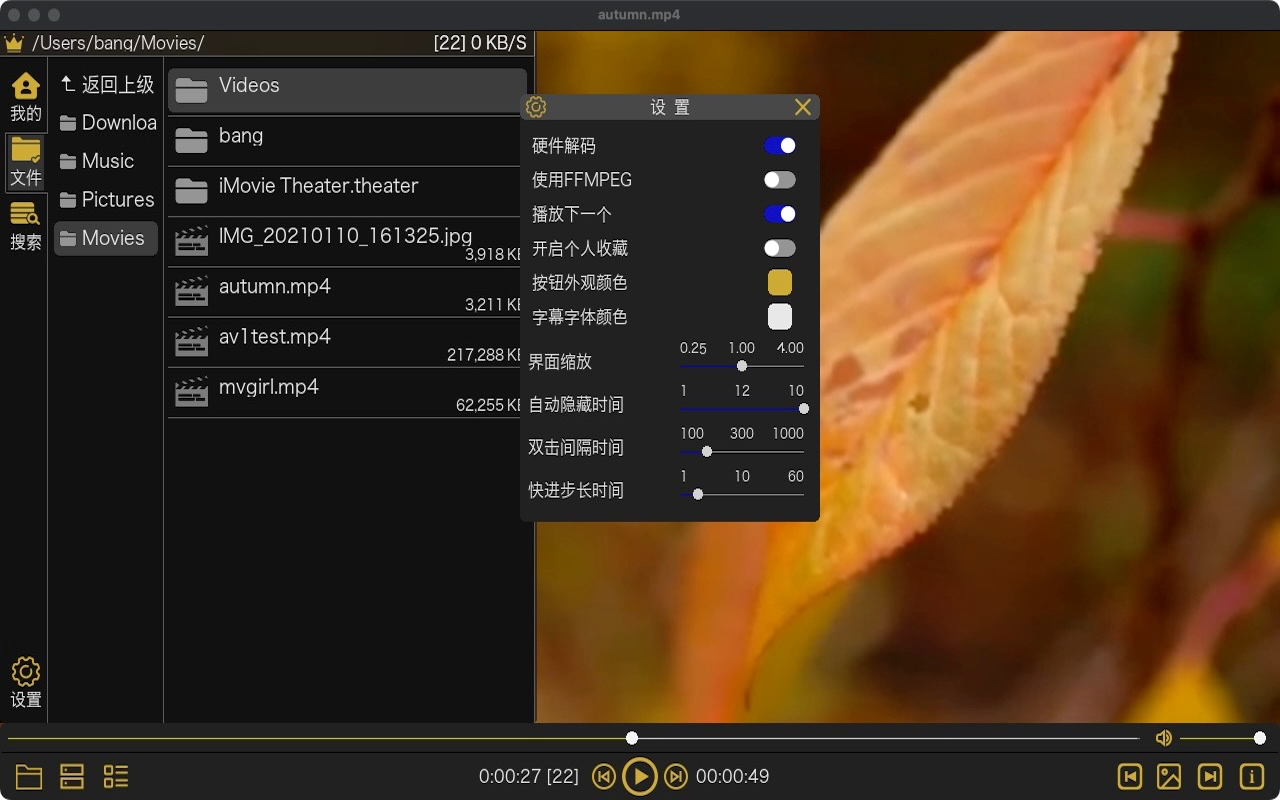
Task: Click the square previous-frame icon at bottom right
Action: click(x=1130, y=777)
